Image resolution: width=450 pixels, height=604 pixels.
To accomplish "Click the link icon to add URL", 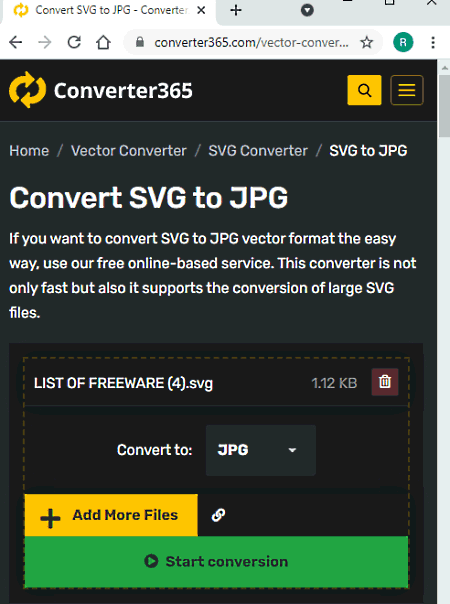I will tap(218, 515).
